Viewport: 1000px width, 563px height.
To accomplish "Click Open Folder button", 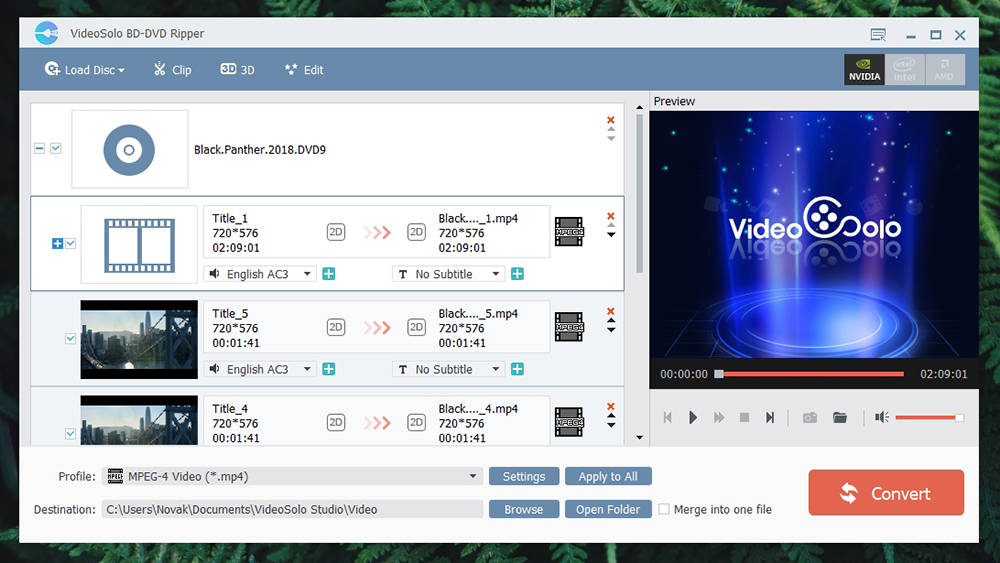I will click(608, 509).
